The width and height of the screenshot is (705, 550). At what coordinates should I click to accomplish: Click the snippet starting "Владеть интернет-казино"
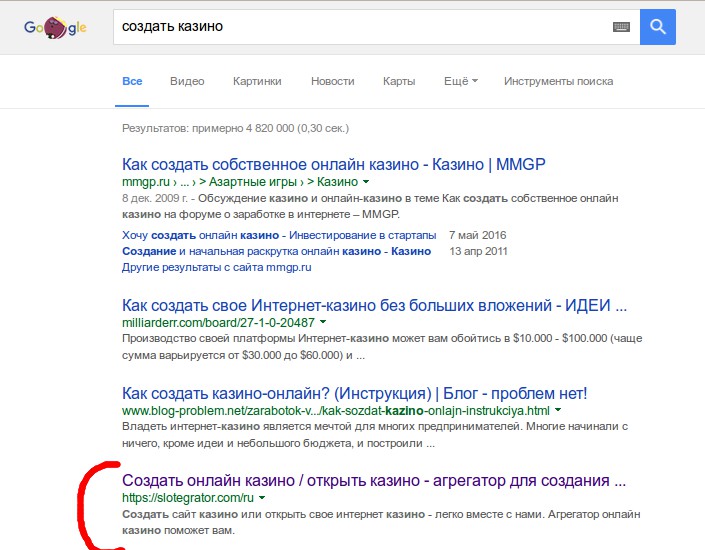click(375, 435)
